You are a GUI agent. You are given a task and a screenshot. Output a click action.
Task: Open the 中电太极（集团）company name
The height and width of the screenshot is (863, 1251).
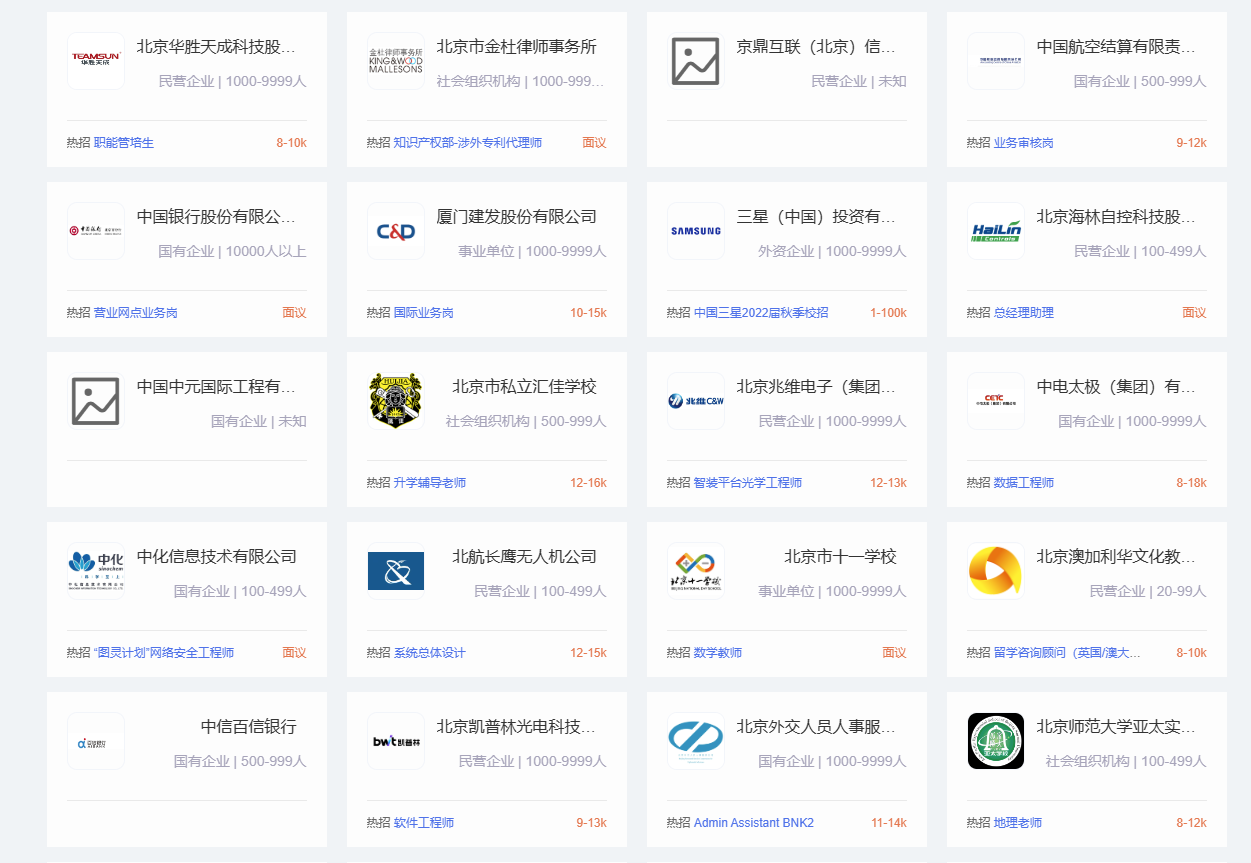[x=1116, y=387]
